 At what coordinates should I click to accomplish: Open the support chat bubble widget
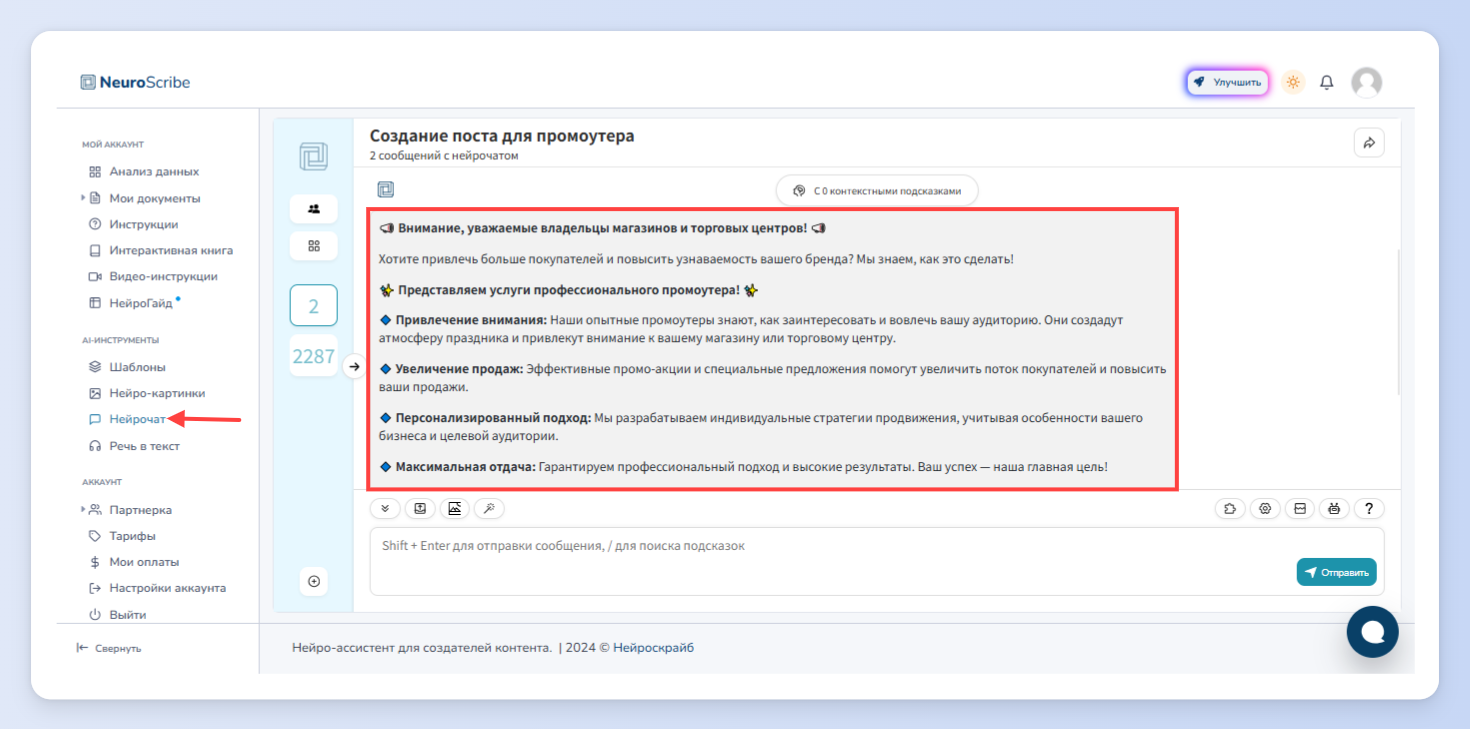click(x=1373, y=632)
